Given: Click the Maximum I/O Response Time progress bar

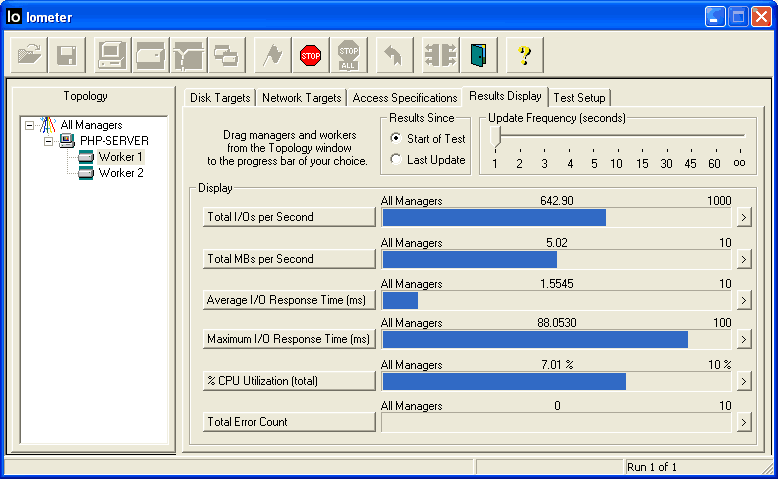Looking at the screenshot, I should pyautogui.click(x=556, y=340).
